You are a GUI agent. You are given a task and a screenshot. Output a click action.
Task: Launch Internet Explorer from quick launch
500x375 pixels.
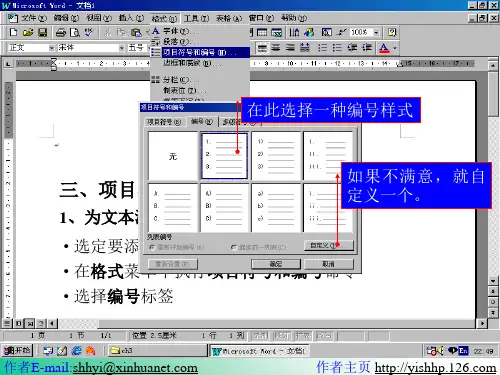[x=77, y=351]
